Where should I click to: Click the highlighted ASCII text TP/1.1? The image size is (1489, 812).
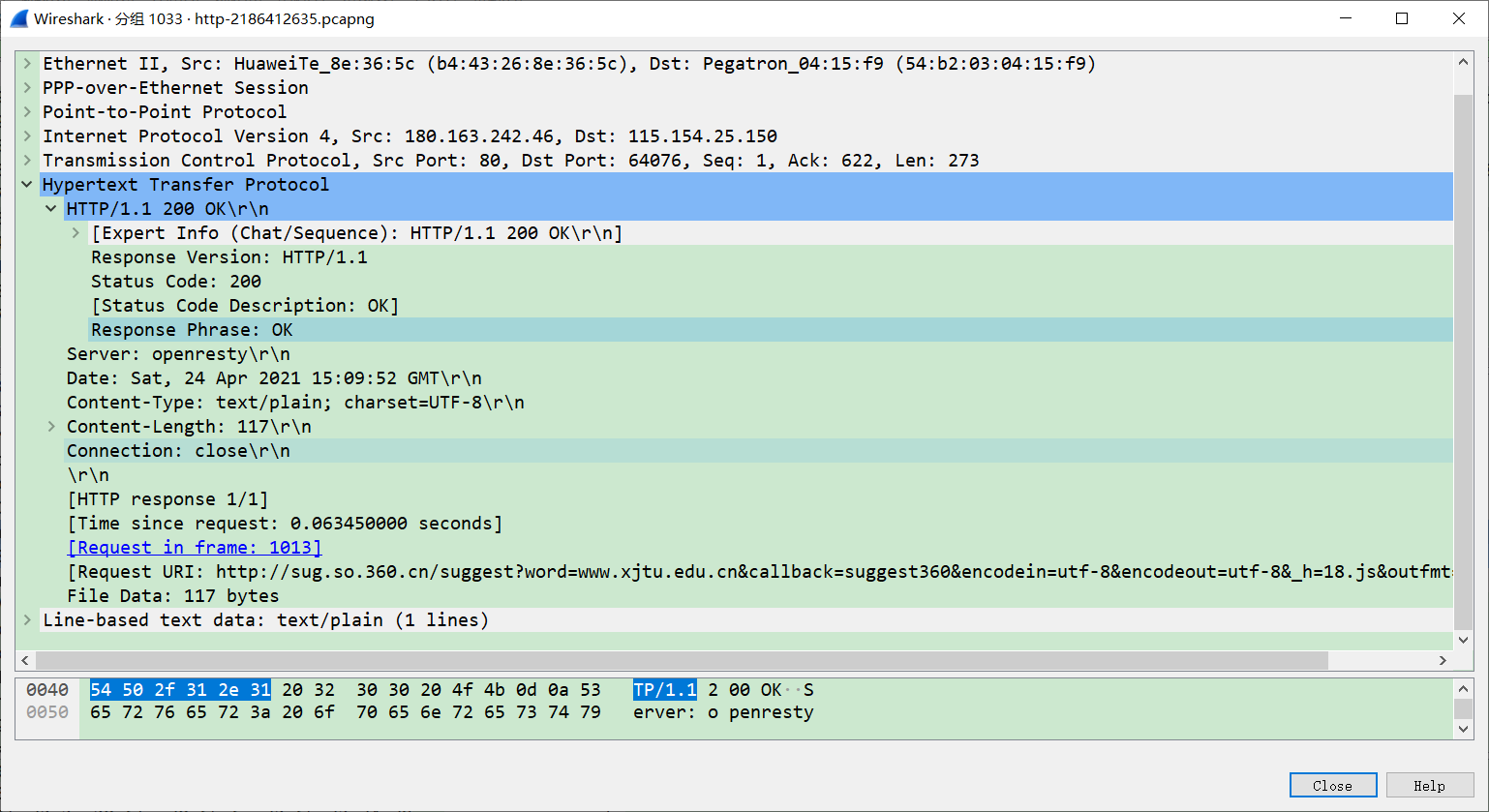665,690
